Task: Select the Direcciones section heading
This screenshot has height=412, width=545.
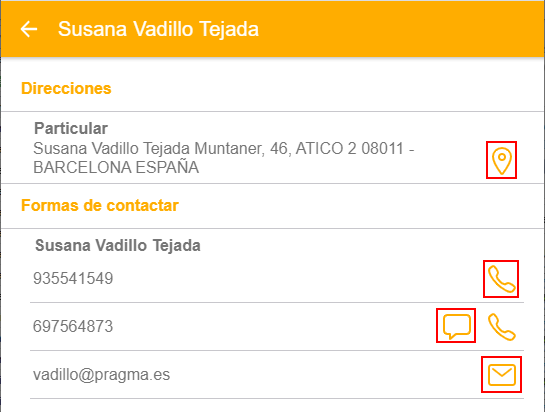Action: [66, 88]
